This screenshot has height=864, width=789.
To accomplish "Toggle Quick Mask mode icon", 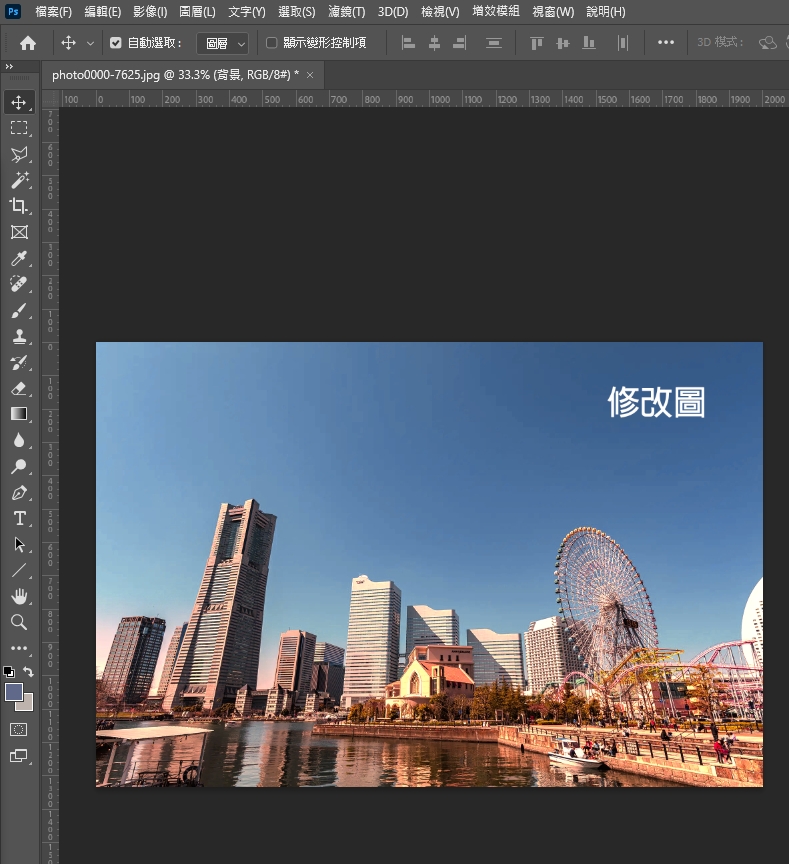I will (x=19, y=730).
